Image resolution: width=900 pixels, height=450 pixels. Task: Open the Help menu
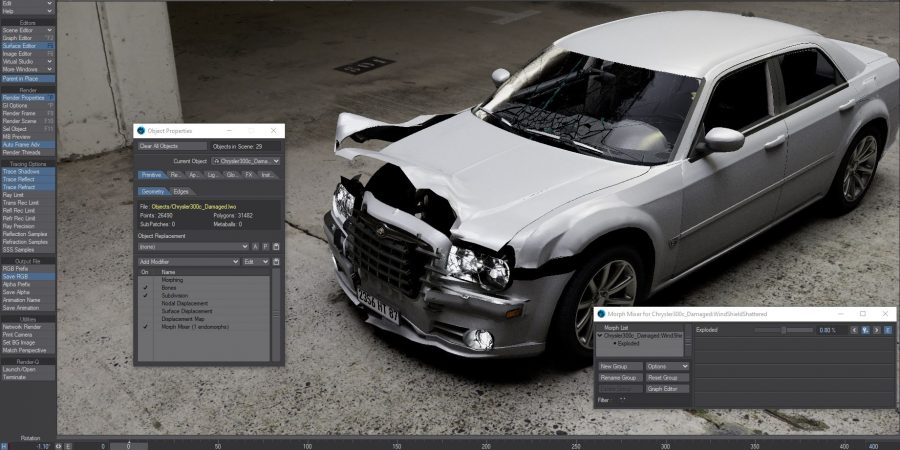pos(28,11)
